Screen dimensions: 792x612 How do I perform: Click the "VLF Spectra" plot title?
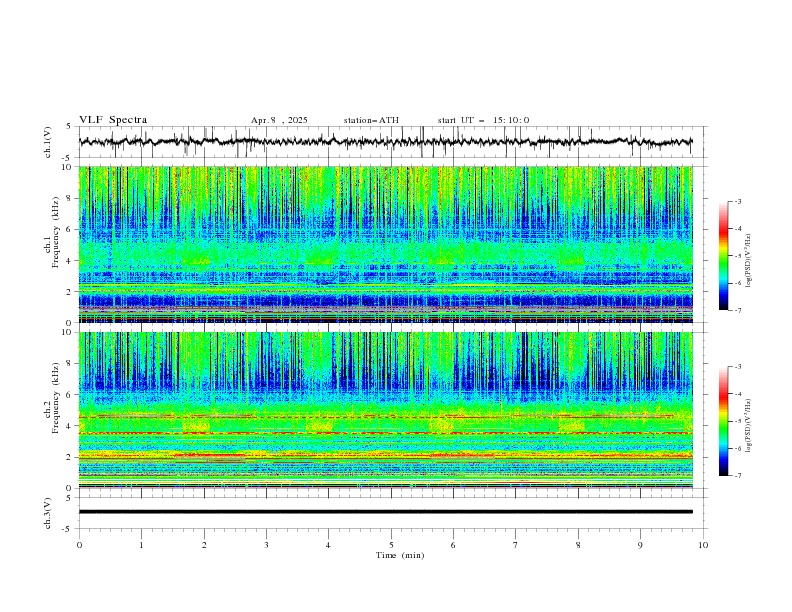pyautogui.click(x=113, y=120)
